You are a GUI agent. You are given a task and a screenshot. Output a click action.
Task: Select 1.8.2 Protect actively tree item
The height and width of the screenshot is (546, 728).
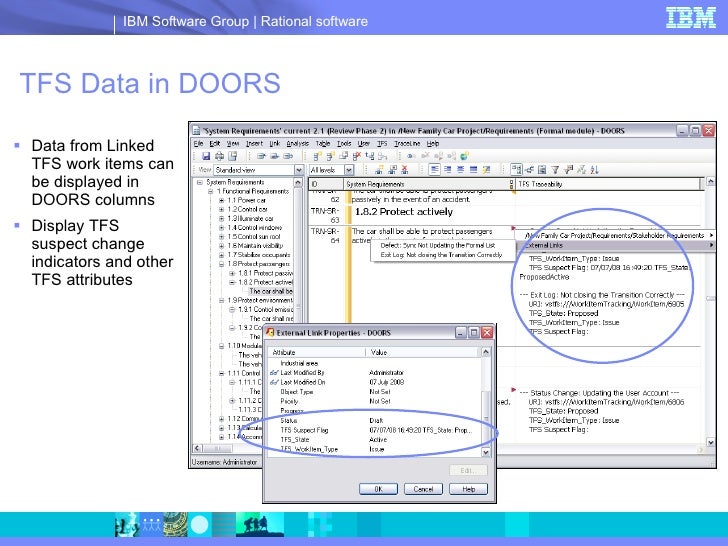[265, 282]
